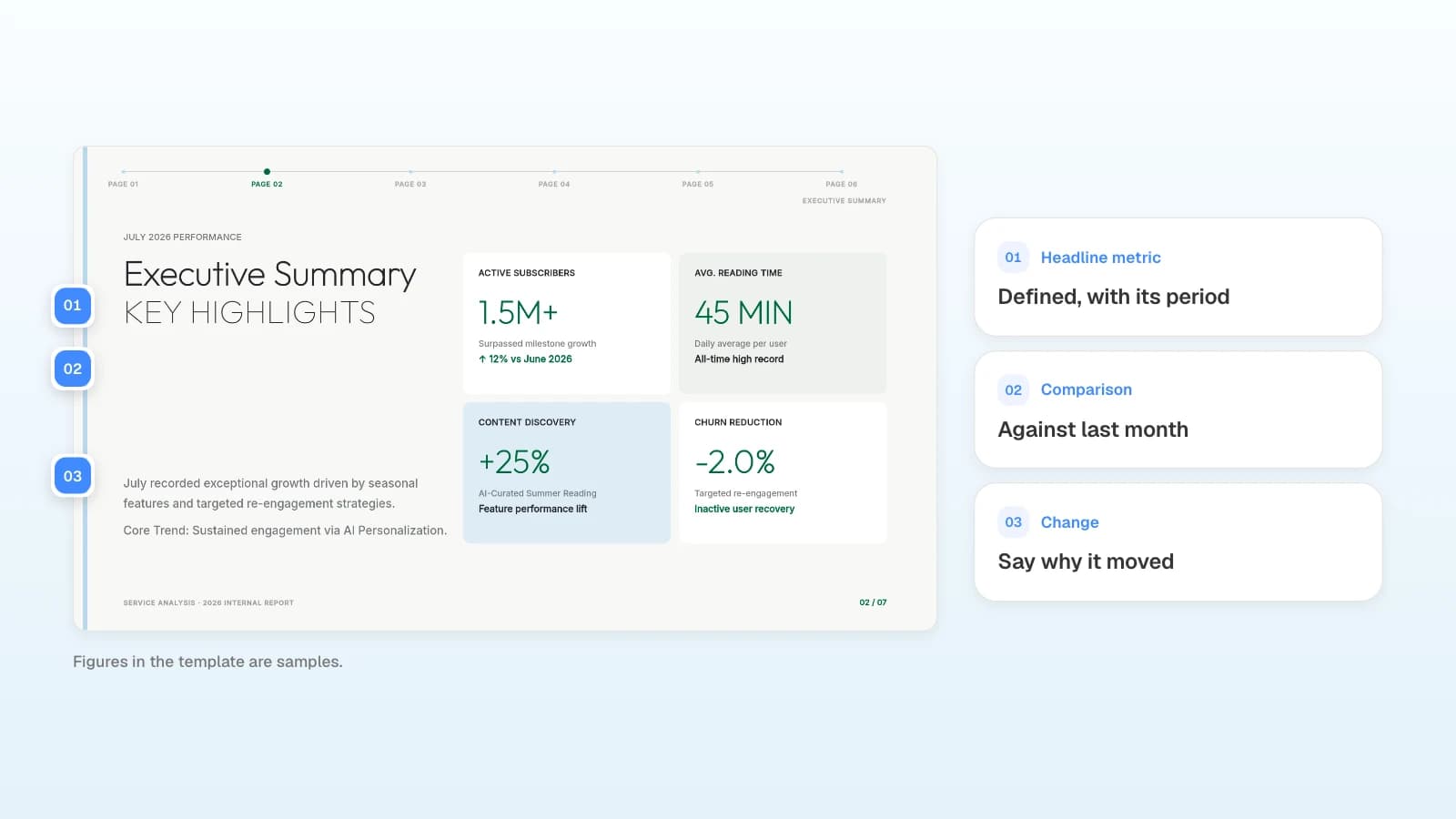Click the EXECUTIVE SUMMARY label under the timeline
Image resolution: width=1456 pixels, height=819 pixels.
[x=844, y=200]
